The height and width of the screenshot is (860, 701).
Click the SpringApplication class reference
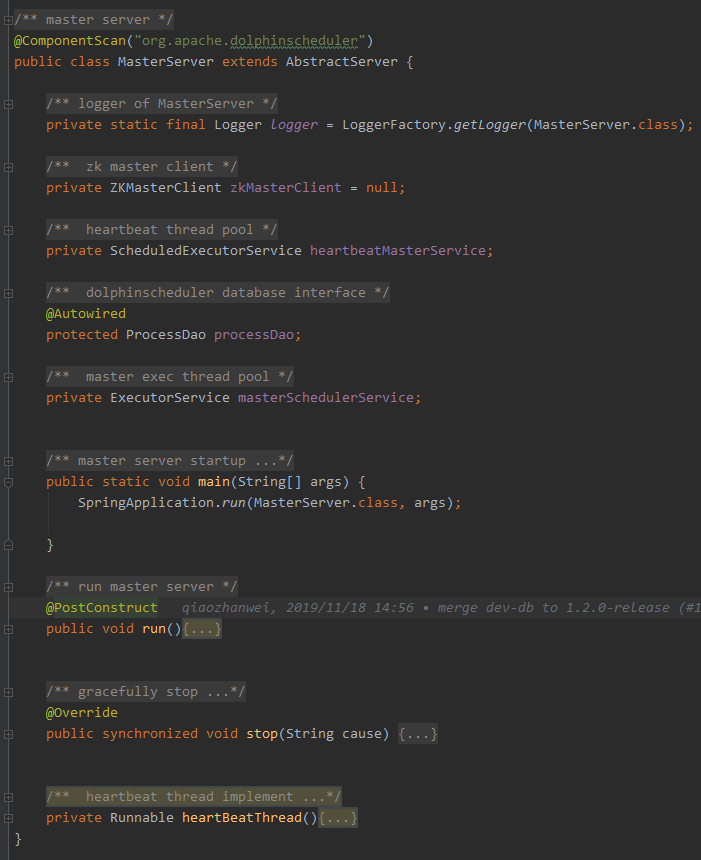146,503
